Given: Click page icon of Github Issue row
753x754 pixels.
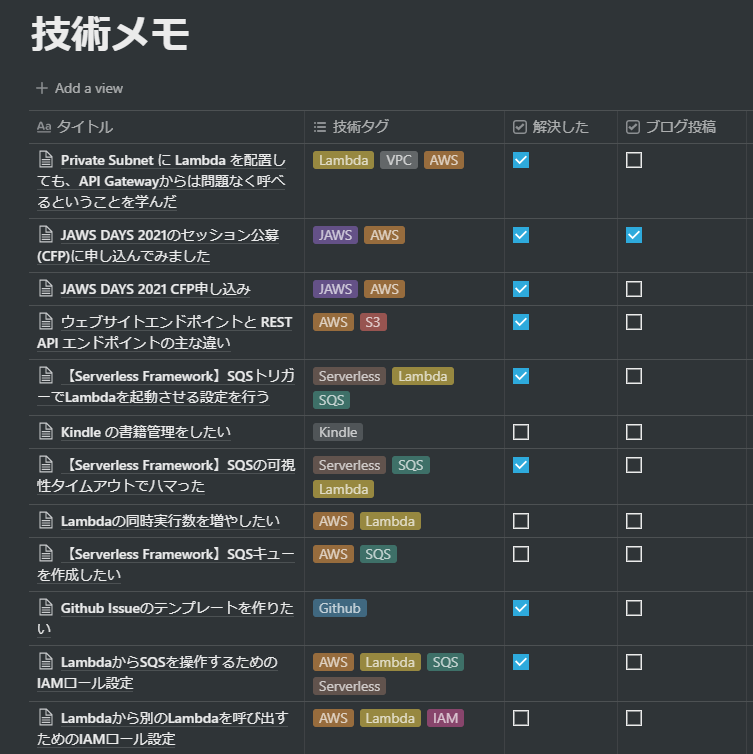Looking at the screenshot, I should (46, 607).
